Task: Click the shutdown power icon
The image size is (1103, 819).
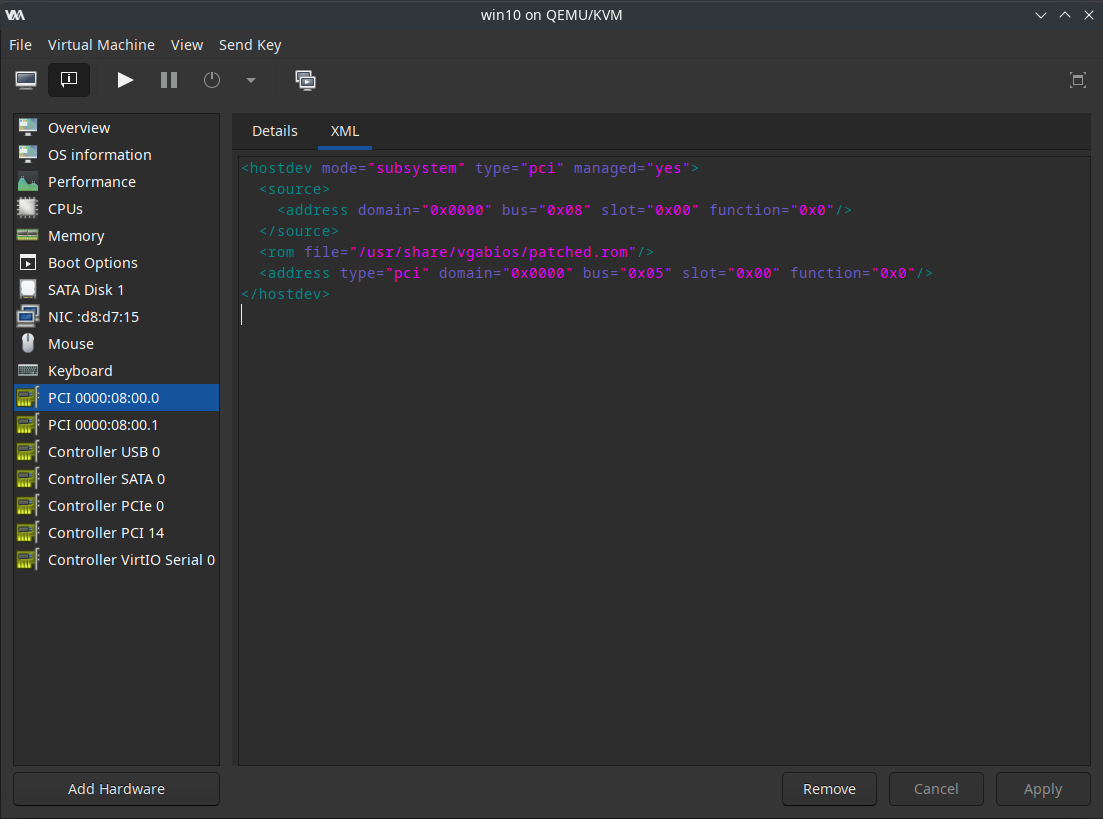Action: click(x=212, y=80)
